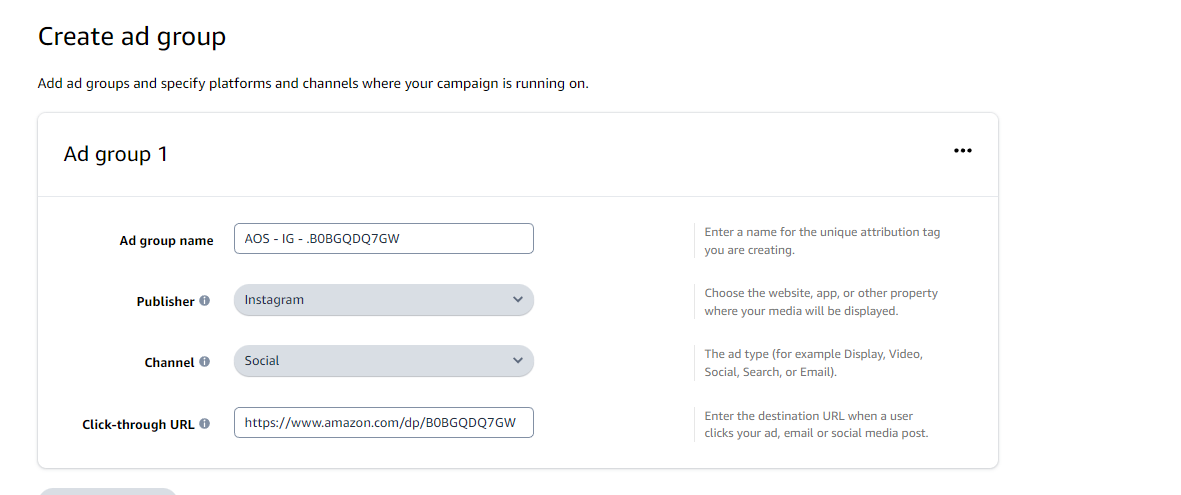The image size is (1181, 495).
Task: Click the "Publisher" label text
Action: click(x=165, y=301)
